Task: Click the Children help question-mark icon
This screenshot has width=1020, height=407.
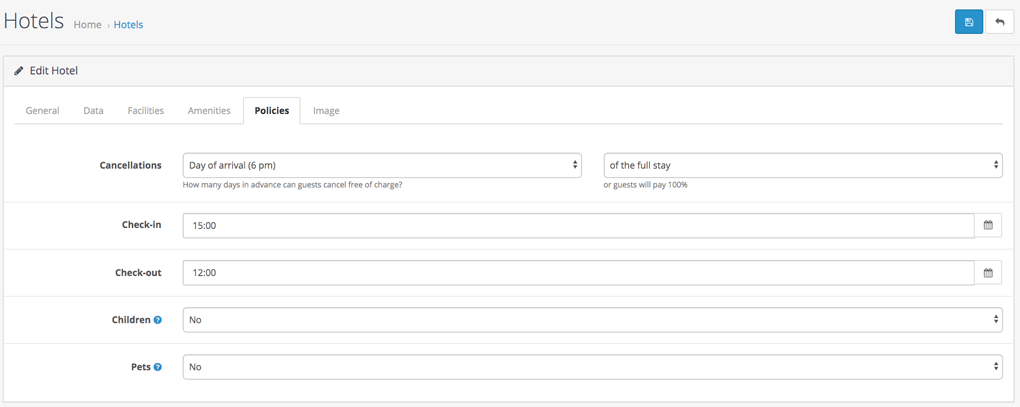Action: coord(157,320)
